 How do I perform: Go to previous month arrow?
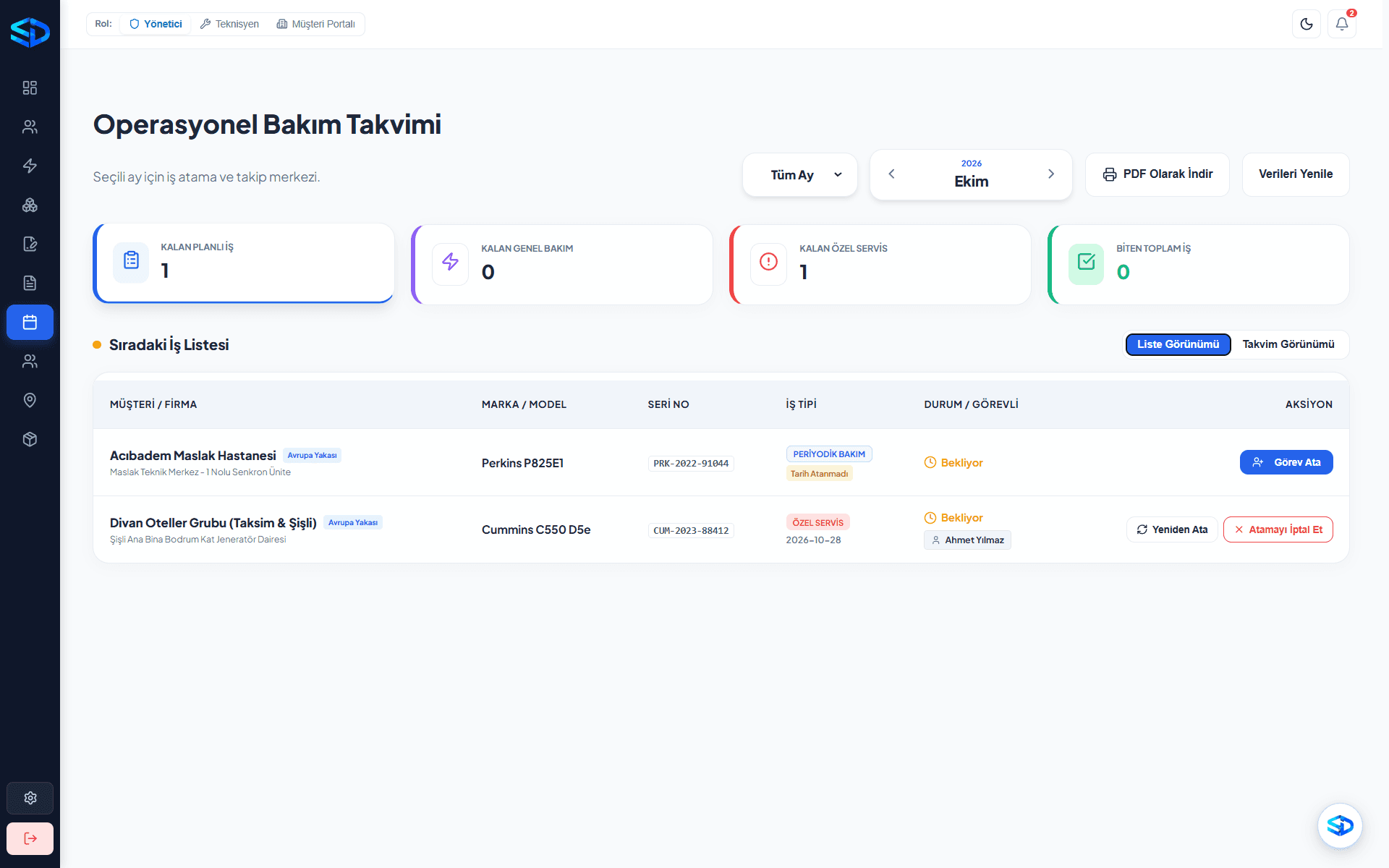891,174
